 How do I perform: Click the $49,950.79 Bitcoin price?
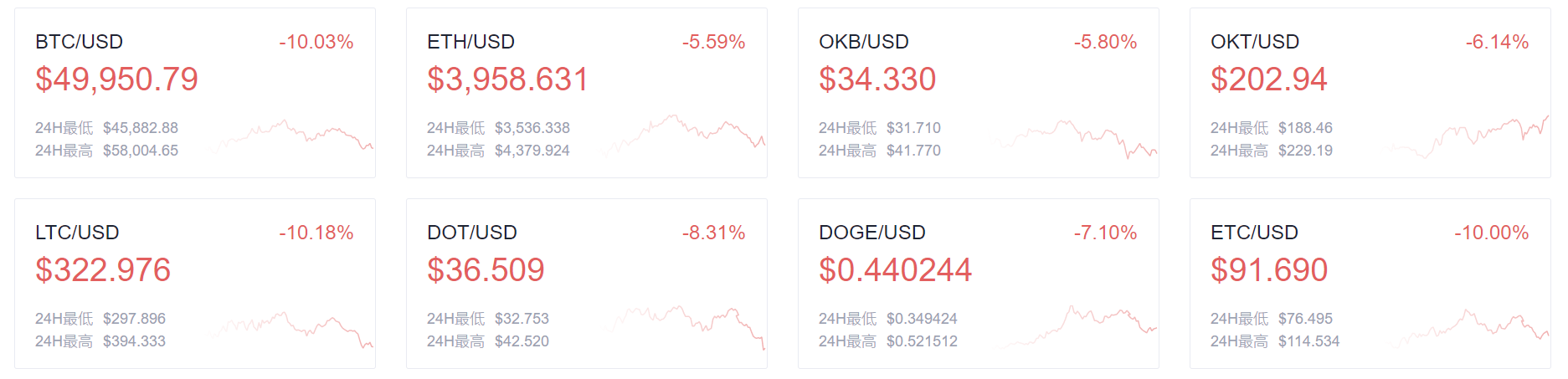116,79
